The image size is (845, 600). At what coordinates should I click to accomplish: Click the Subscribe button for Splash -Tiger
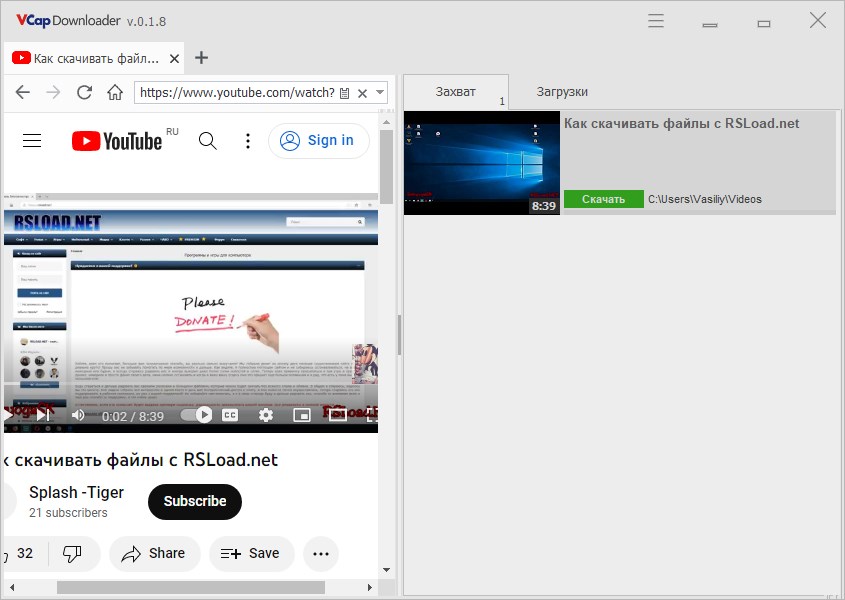coord(194,502)
